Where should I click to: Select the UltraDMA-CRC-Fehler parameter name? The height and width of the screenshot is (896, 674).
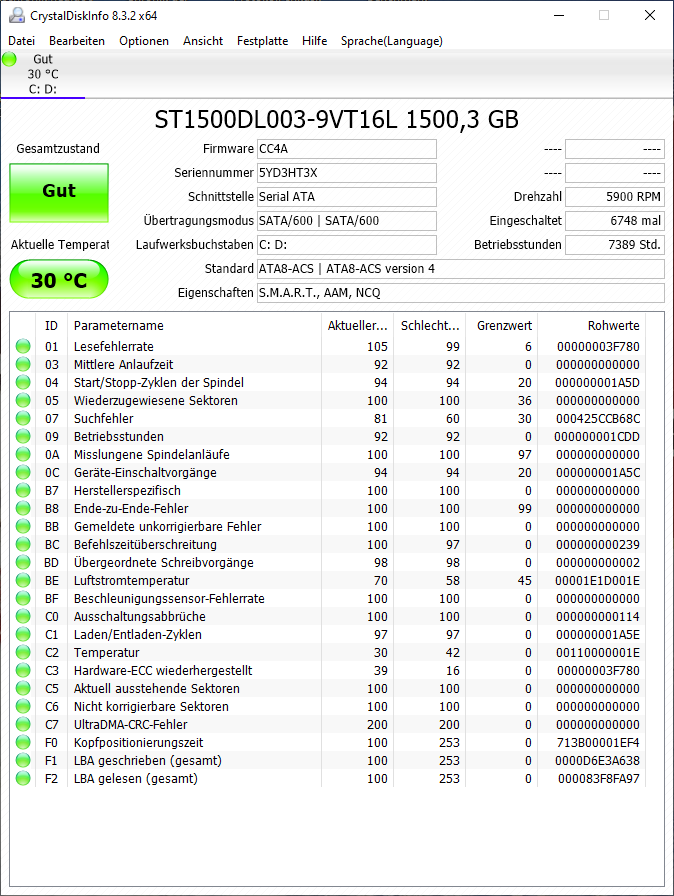click(130, 725)
